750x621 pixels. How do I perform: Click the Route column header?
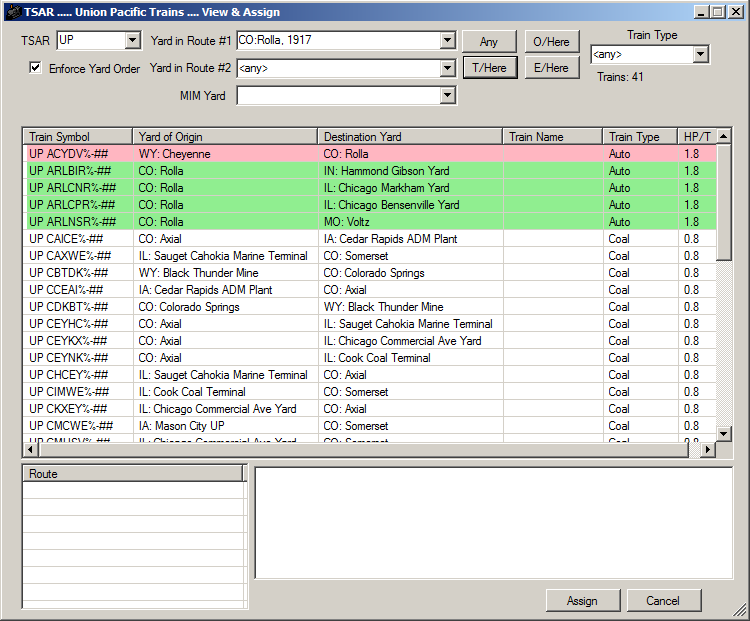click(x=133, y=474)
